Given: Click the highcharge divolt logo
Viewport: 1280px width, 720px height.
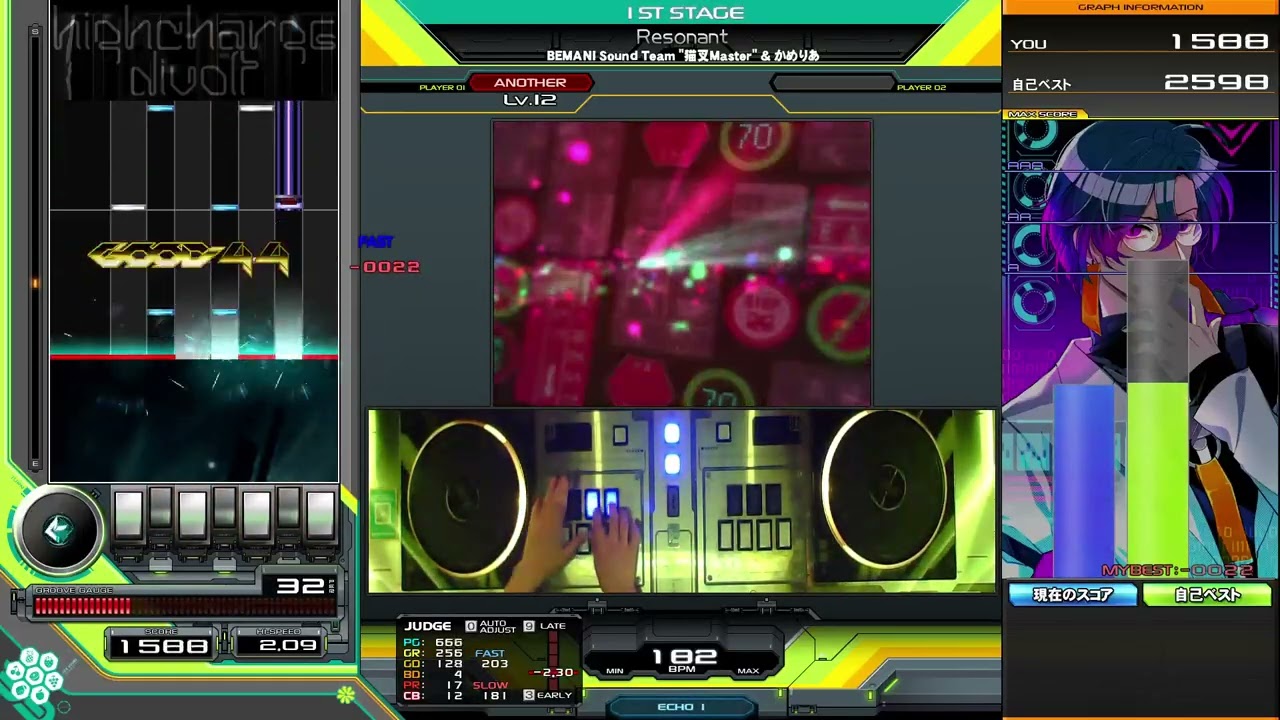Looking at the screenshot, I should point(194,55).
